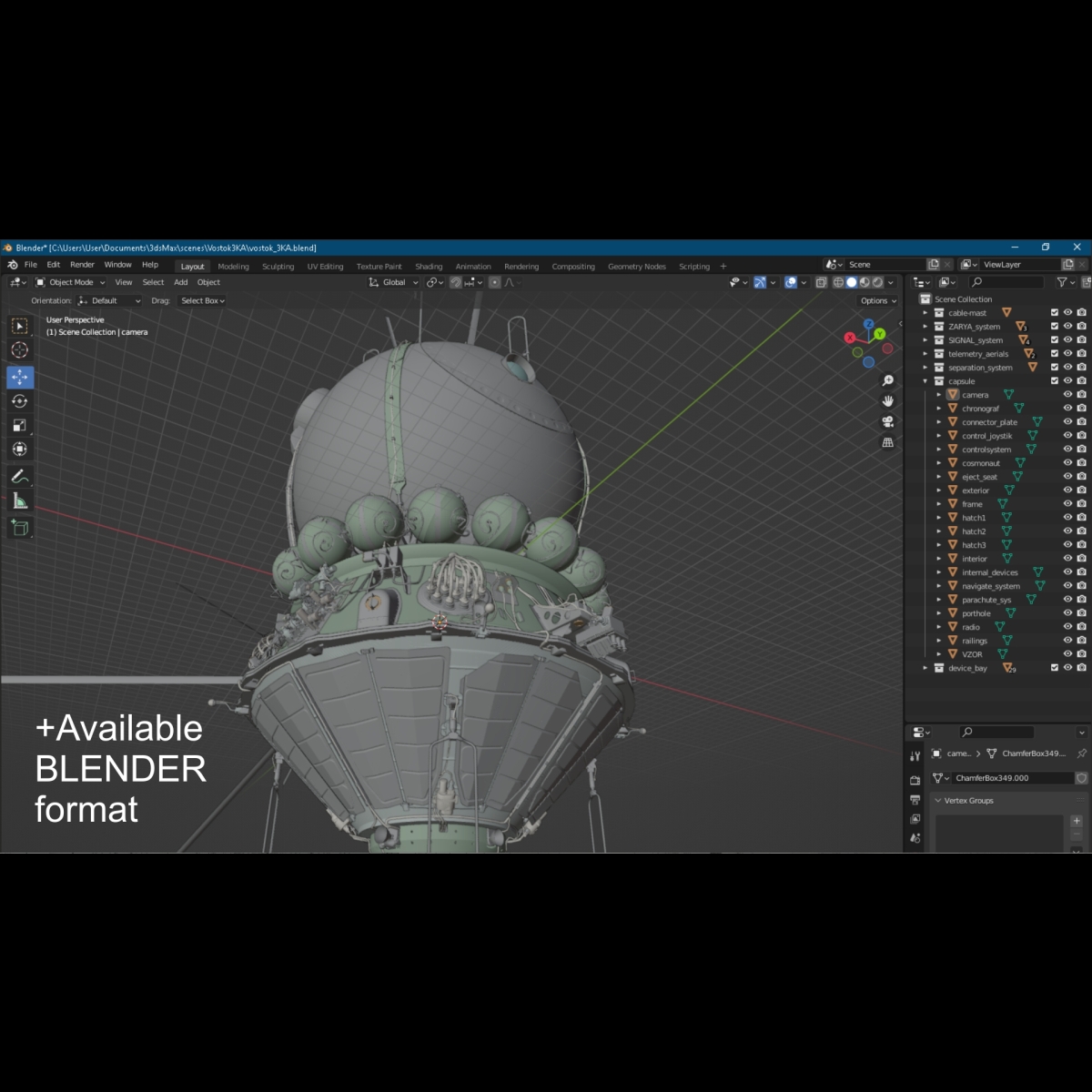Select the Add Cube tool
Viewport: 1092px width, 1092px height.
tap(20, 528)
